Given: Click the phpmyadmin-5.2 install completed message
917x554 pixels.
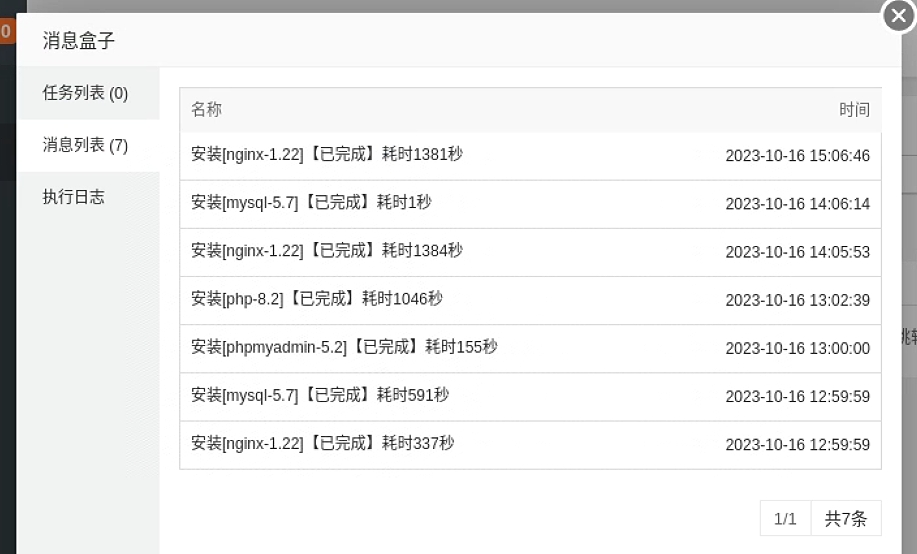Looking at the screenshot, I should pyautogui.click(x=344, y=347).
